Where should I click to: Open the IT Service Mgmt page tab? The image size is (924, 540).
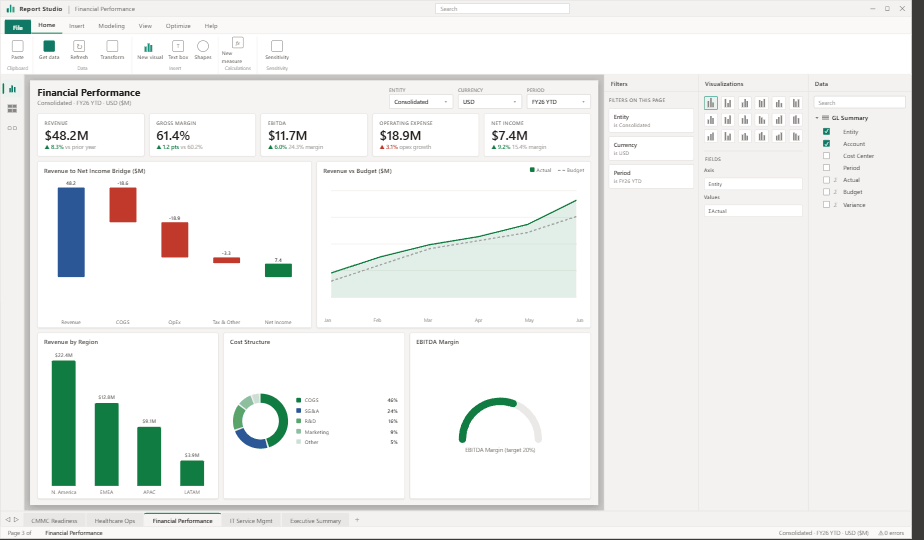[x=251, y=521]
